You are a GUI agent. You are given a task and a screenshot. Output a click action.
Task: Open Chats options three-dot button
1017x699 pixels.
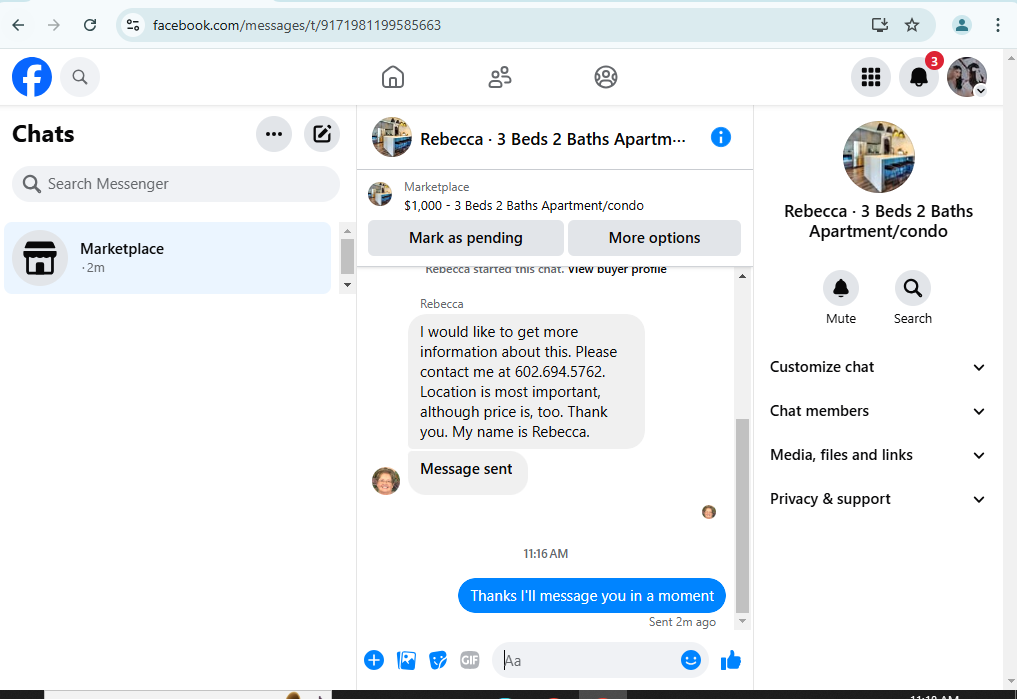(x=274, y=134)
